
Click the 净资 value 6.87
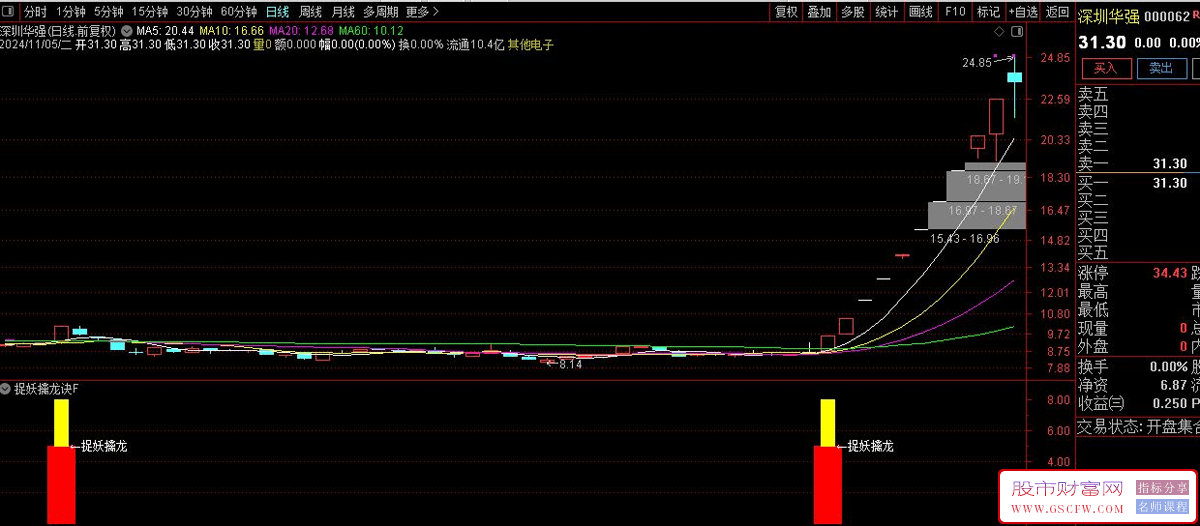1173,385
